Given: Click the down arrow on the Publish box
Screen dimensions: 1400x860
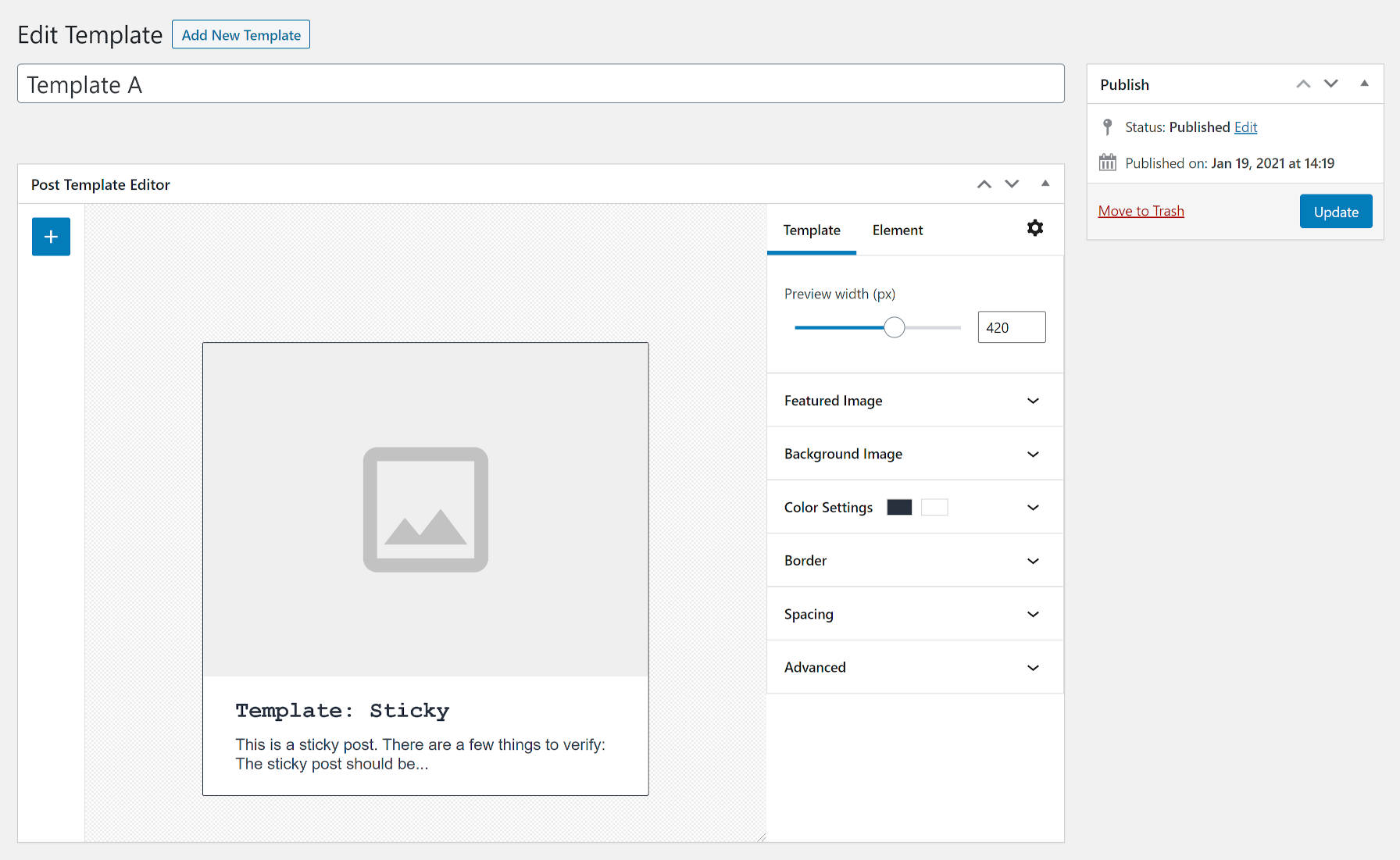Looking at the screenshot, I should [x=1331, y=84].
